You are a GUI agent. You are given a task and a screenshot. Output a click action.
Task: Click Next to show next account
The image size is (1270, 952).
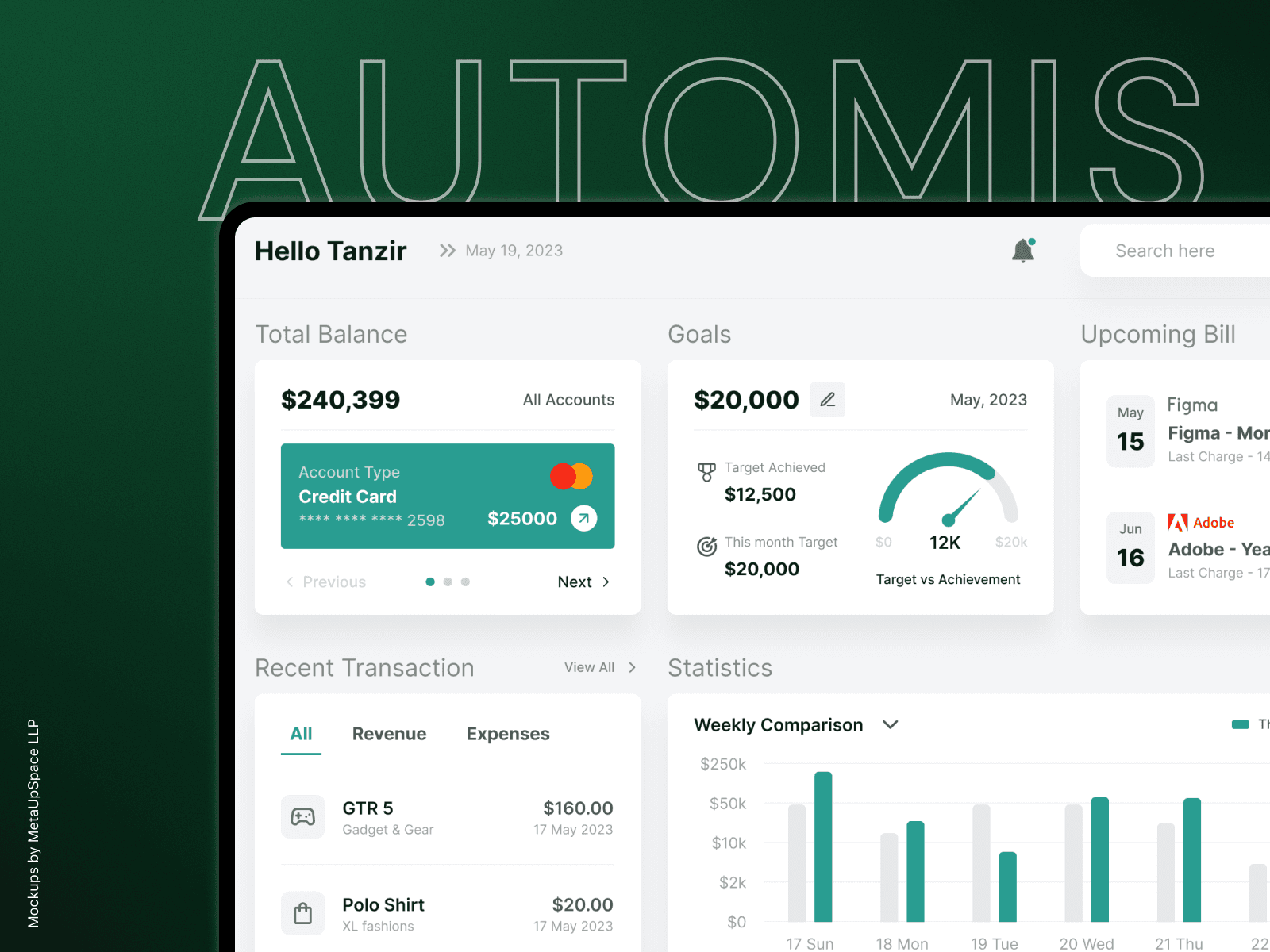click(583, 582)
